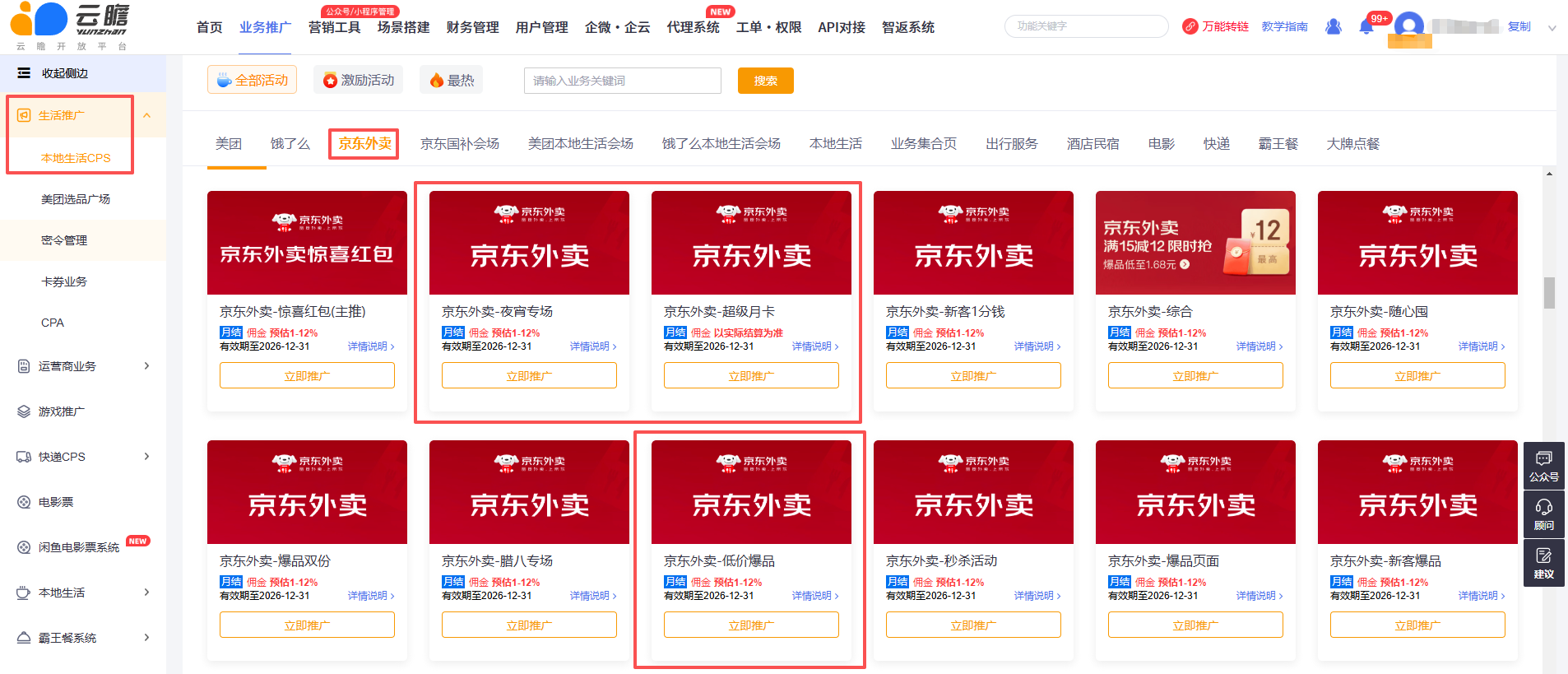Open the 代理系统 top menu
The height and width of the screenshot is (674, 1568).
point(693,27)
